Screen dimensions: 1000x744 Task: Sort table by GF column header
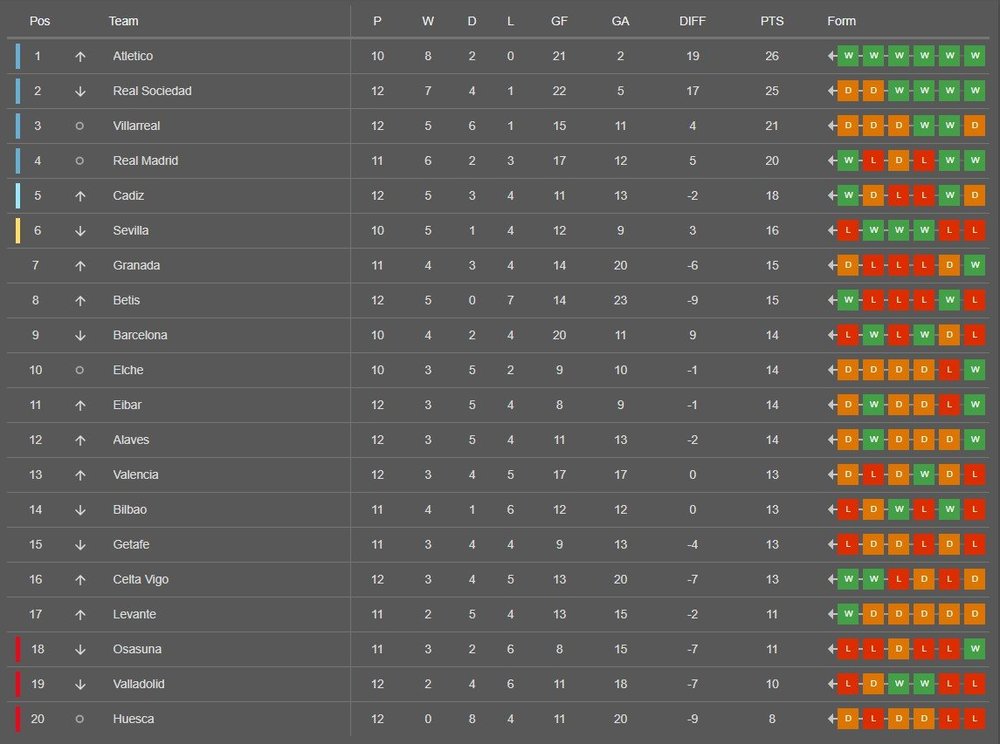(x=559, y=21)
